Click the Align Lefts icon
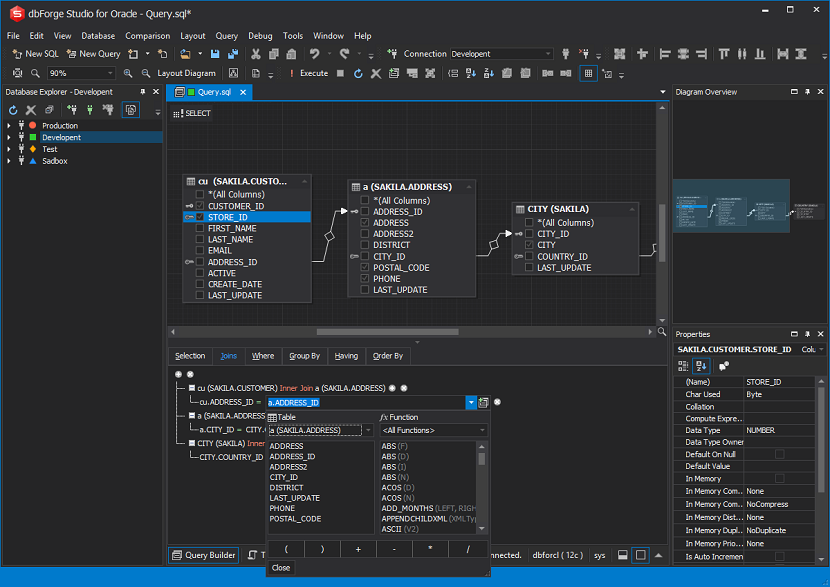 point(665,53)
